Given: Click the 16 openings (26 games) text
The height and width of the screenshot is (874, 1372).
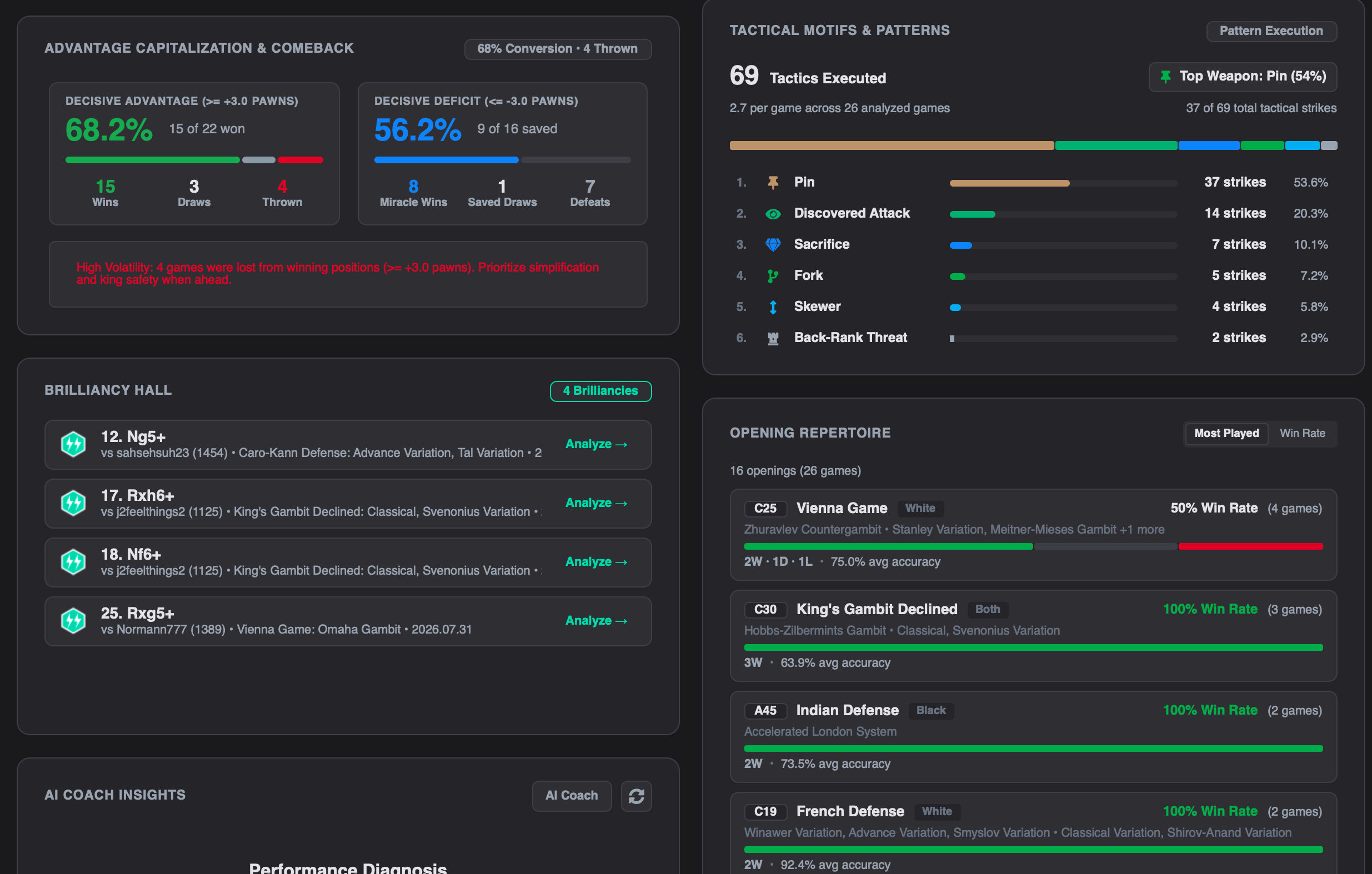Looking at the screenshot, I should tap(795, 471).
